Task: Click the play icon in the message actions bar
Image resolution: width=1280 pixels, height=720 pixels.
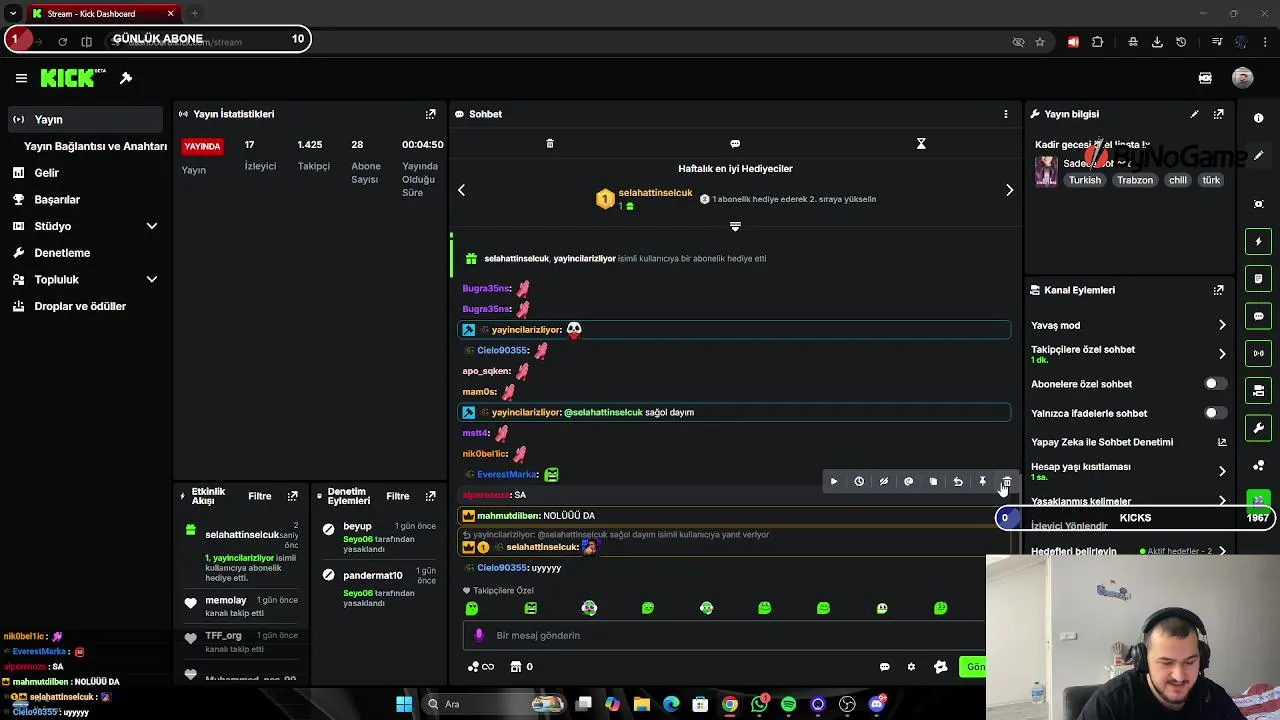Action: coord(834,482)
